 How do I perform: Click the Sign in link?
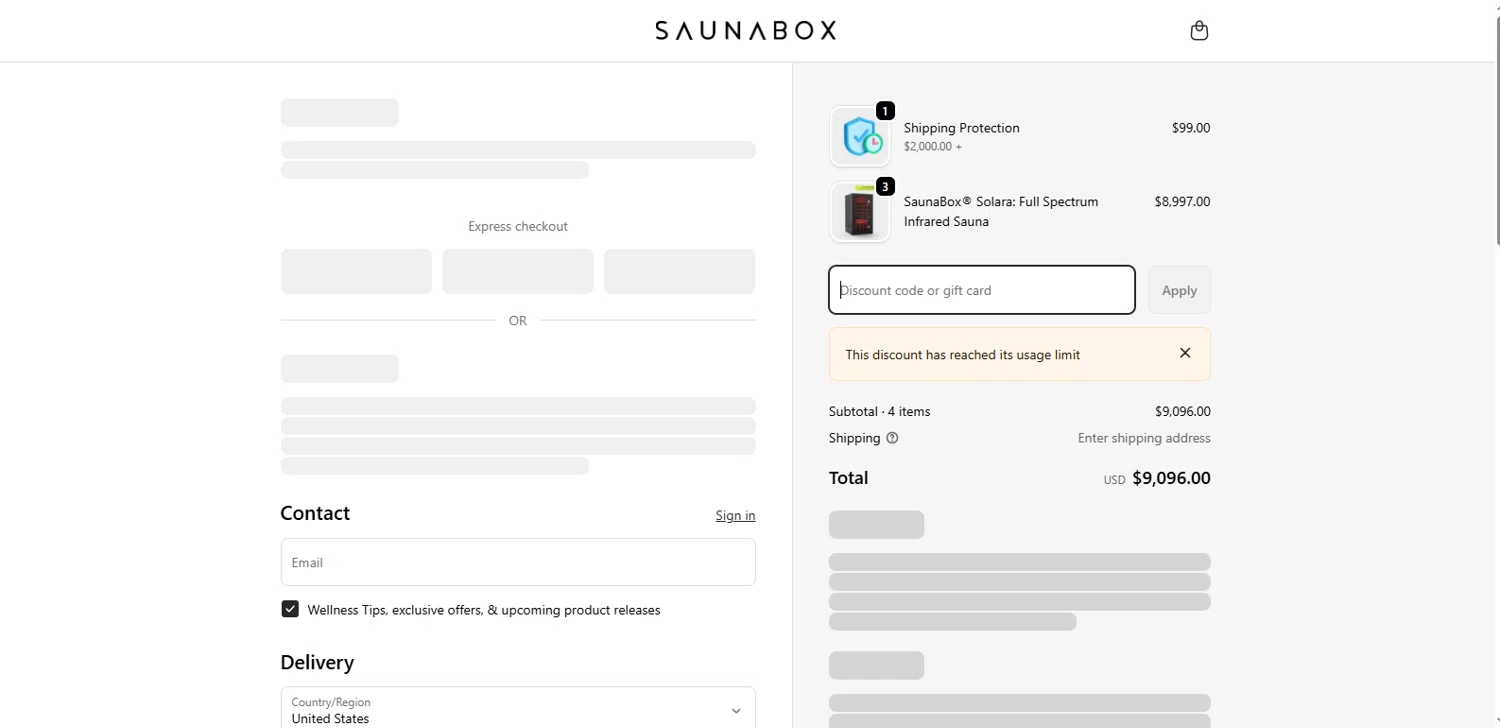[x=735, y=516]
